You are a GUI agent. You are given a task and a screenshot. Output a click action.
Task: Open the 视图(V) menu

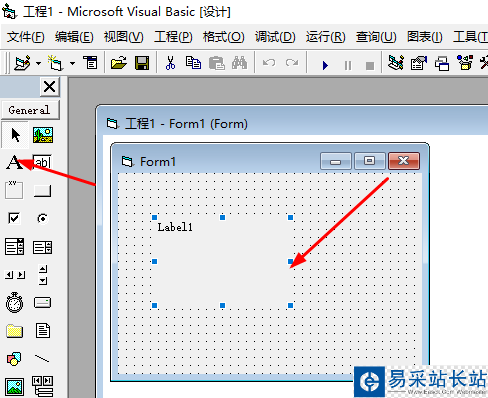(x=124, y=37)
